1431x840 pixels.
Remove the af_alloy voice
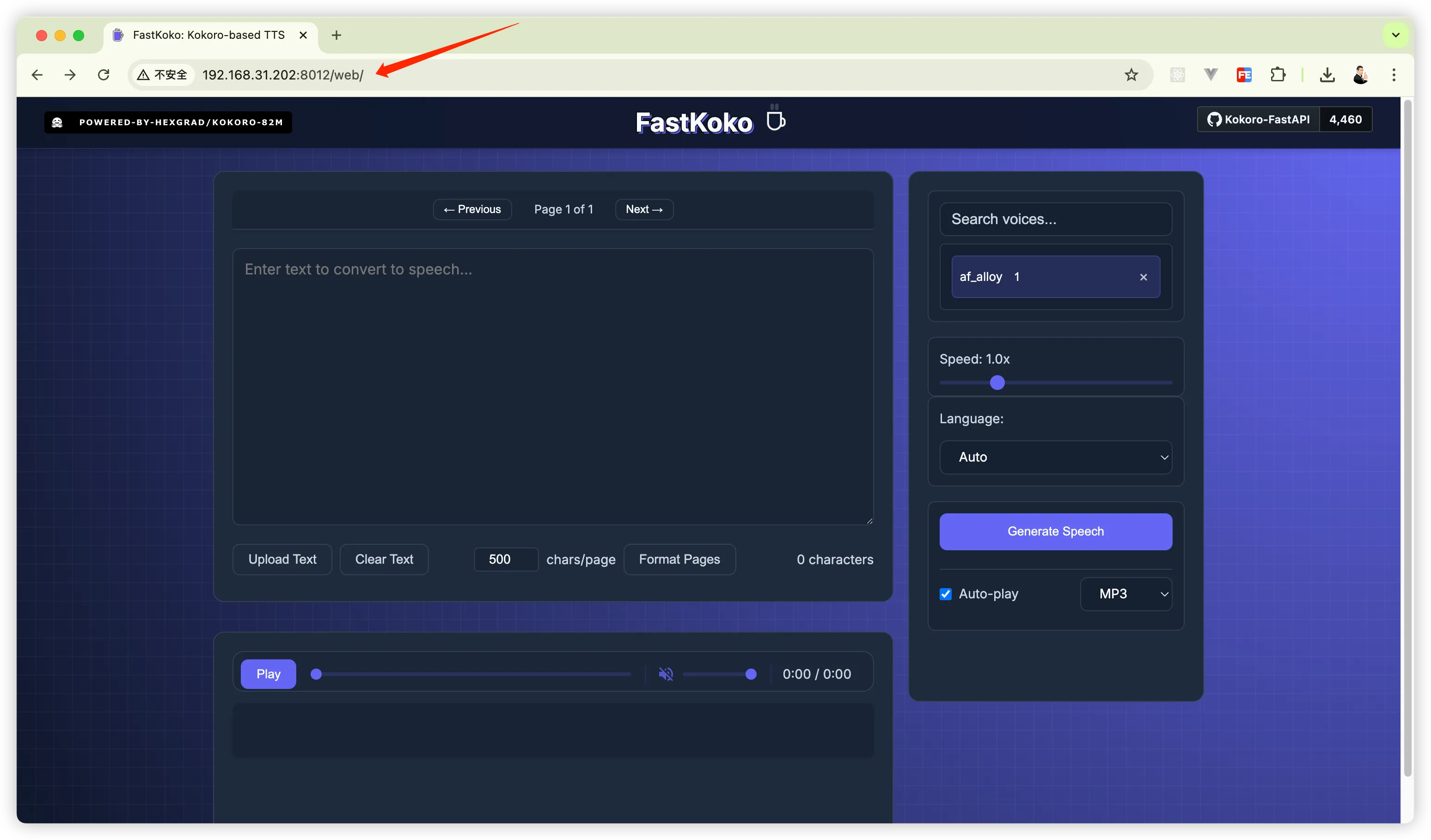pyautogui.click(x=1143, y=277)
